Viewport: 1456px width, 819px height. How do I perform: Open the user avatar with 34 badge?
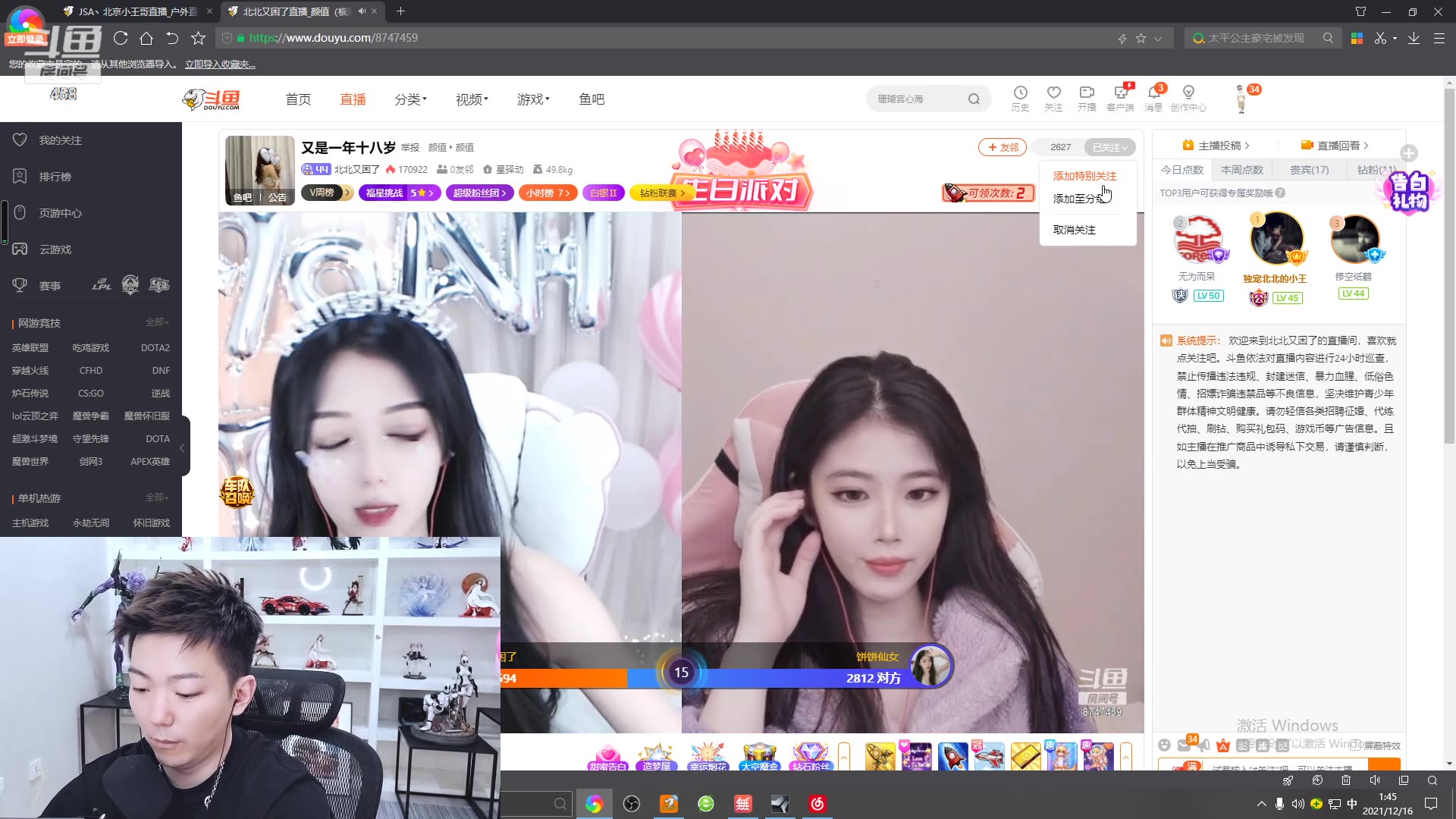pos(1241,99)
